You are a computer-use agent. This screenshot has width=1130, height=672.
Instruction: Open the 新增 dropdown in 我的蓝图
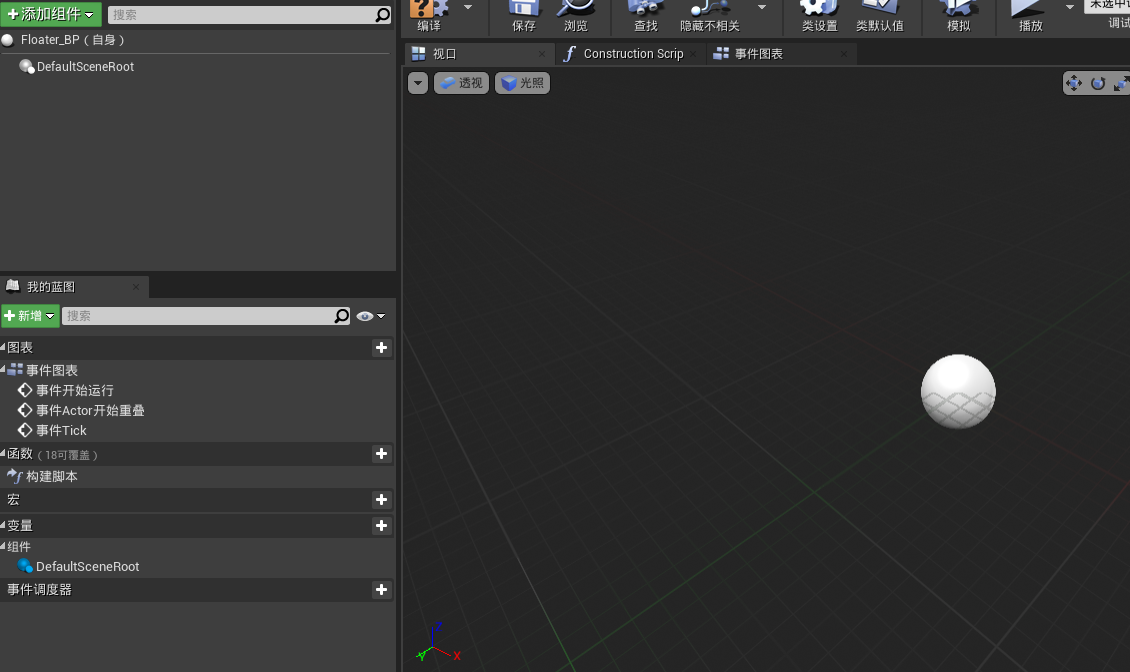point(30,315)
